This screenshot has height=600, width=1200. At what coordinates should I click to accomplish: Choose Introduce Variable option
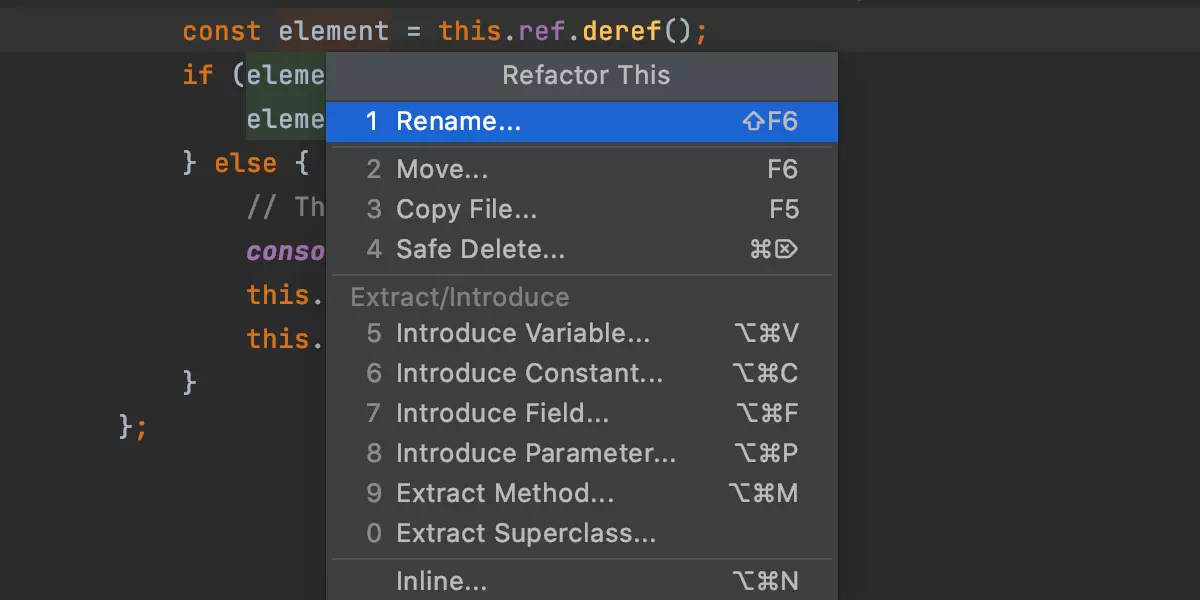521,333
